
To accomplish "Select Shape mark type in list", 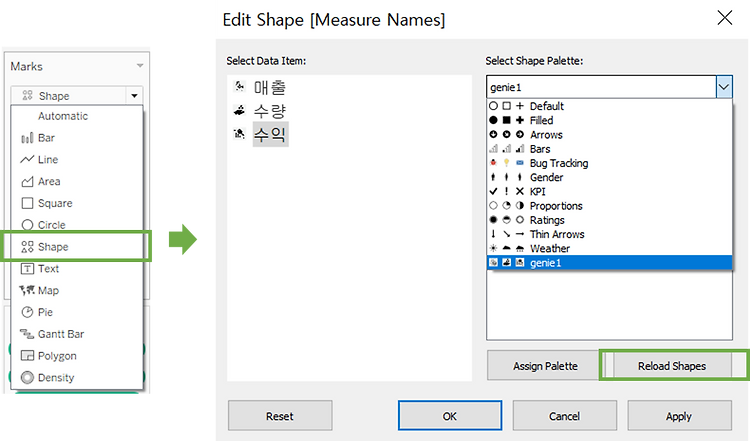I will [x=77, y=247].
